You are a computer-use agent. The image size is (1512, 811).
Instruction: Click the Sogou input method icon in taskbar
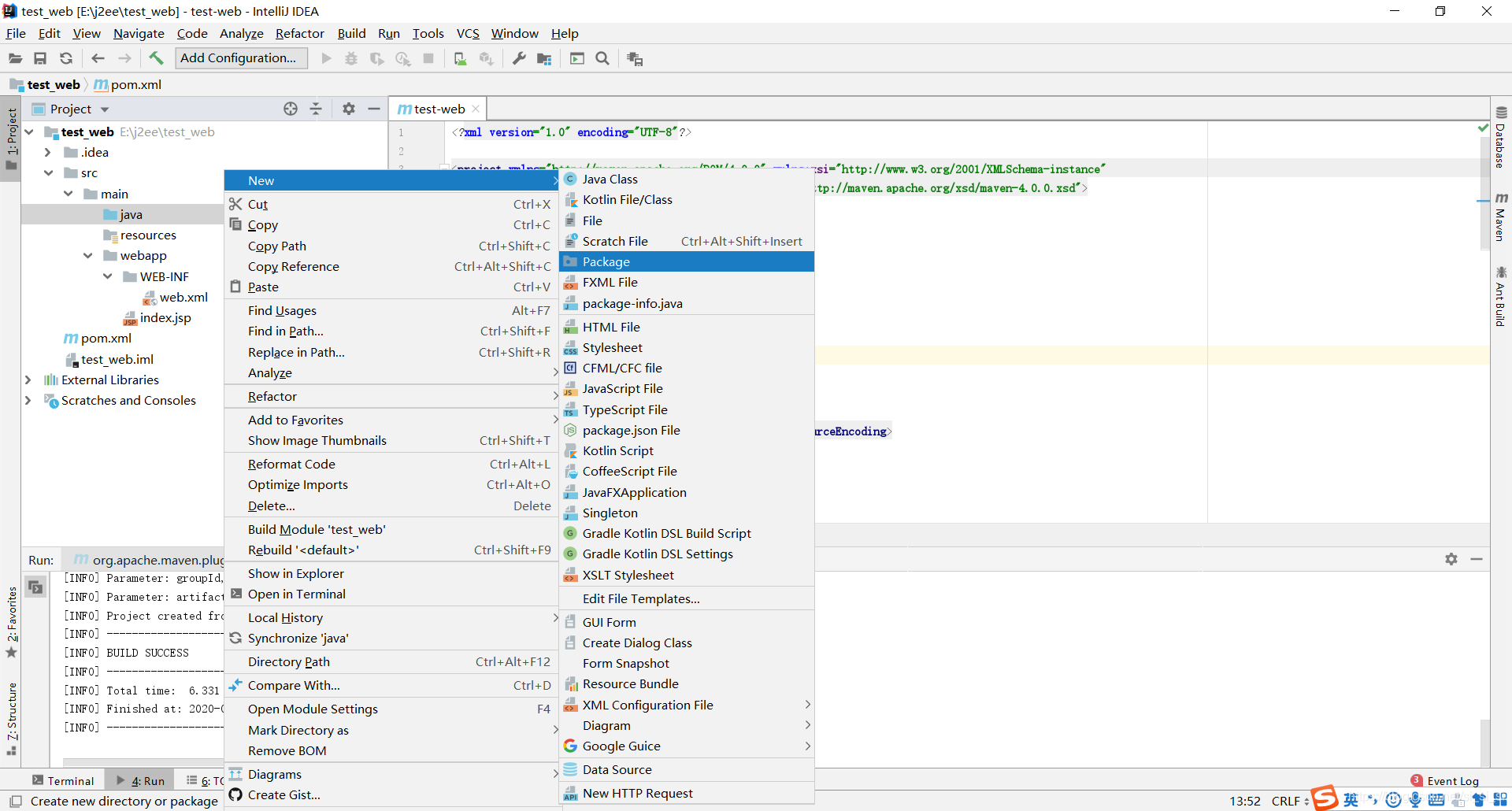pyautogui.click(x=1325, y=798)
